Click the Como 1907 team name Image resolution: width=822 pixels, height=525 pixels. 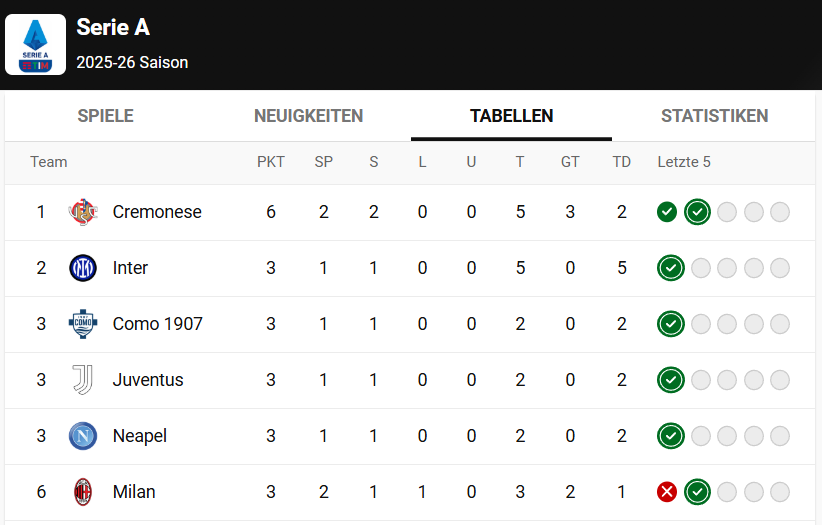(x=158, y=324)
